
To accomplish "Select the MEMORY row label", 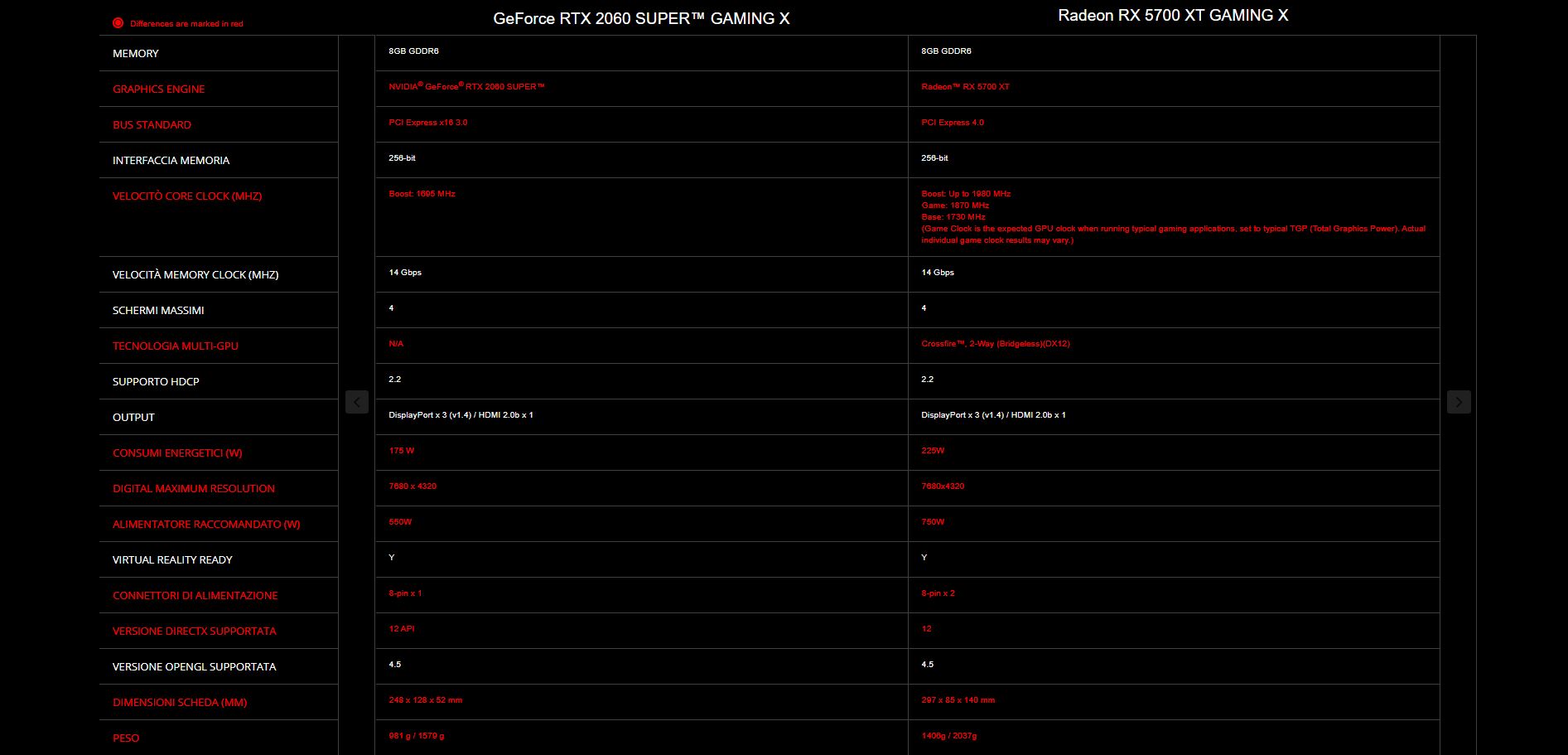I will coord(136,53).
